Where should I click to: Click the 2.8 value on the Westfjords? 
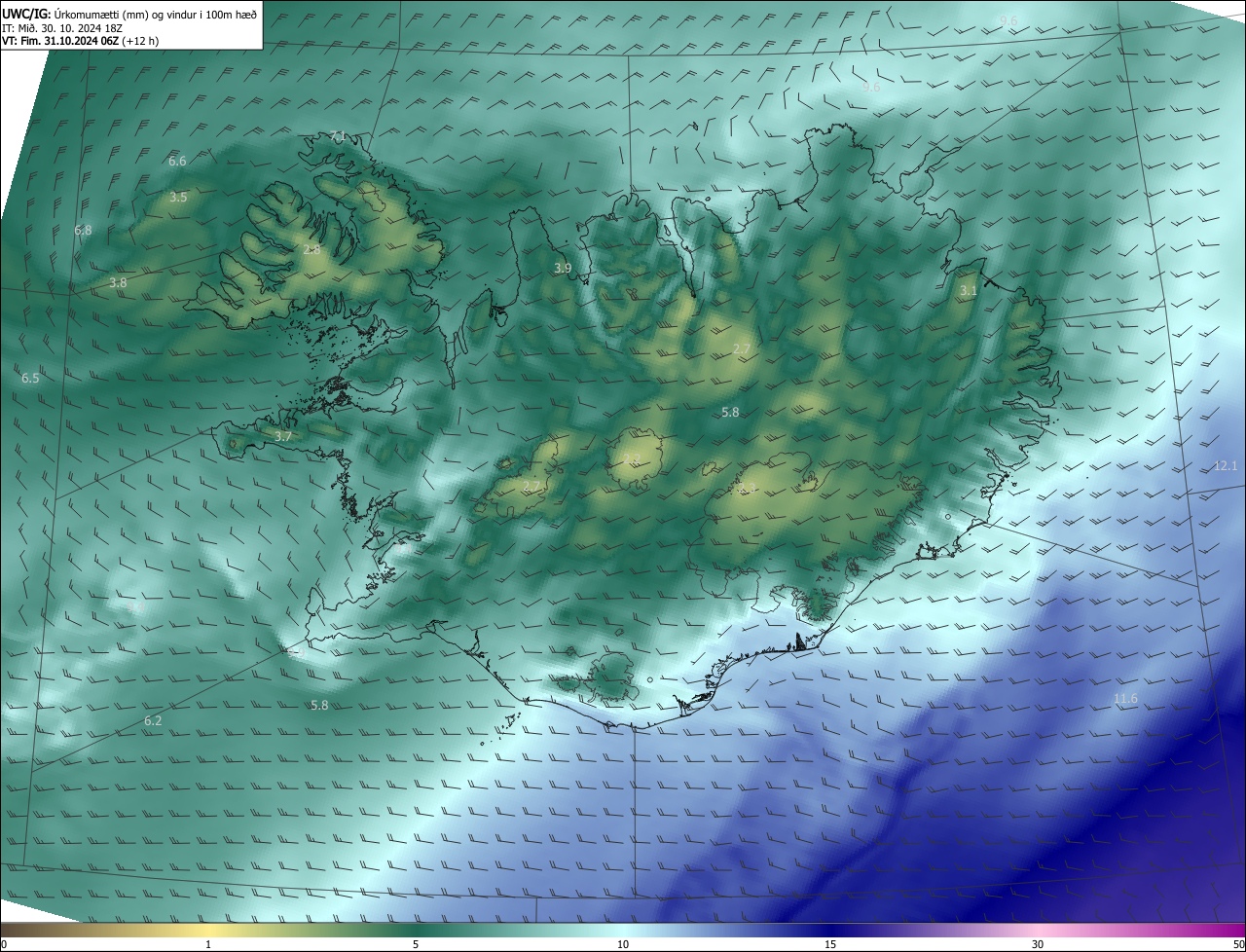click(x=311, y=250)
